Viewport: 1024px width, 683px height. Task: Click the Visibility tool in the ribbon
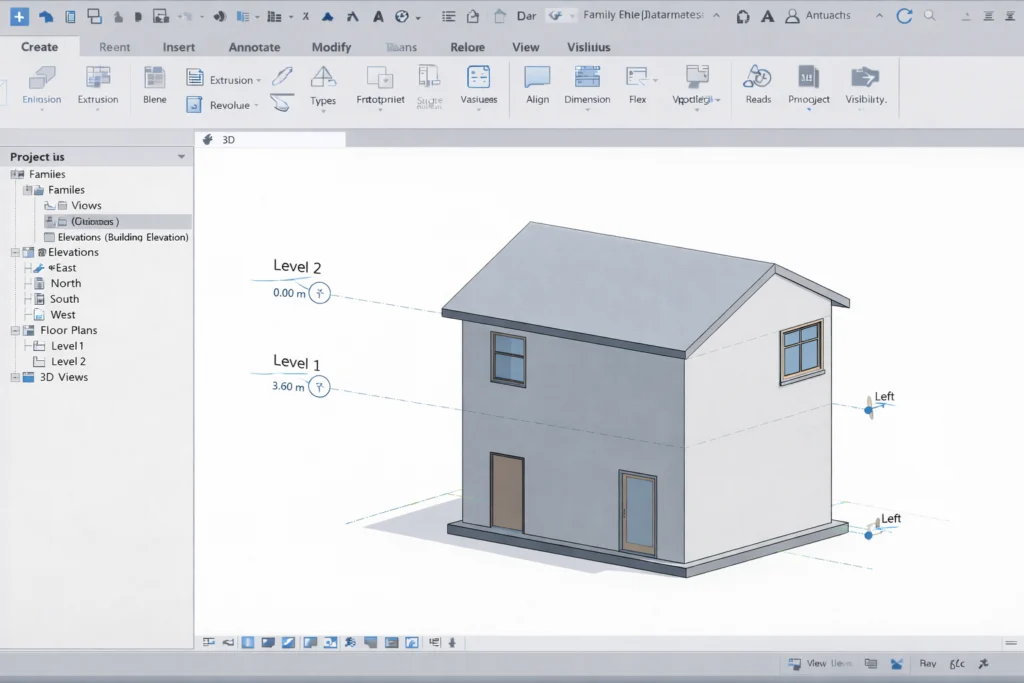(x=864, y=87)
